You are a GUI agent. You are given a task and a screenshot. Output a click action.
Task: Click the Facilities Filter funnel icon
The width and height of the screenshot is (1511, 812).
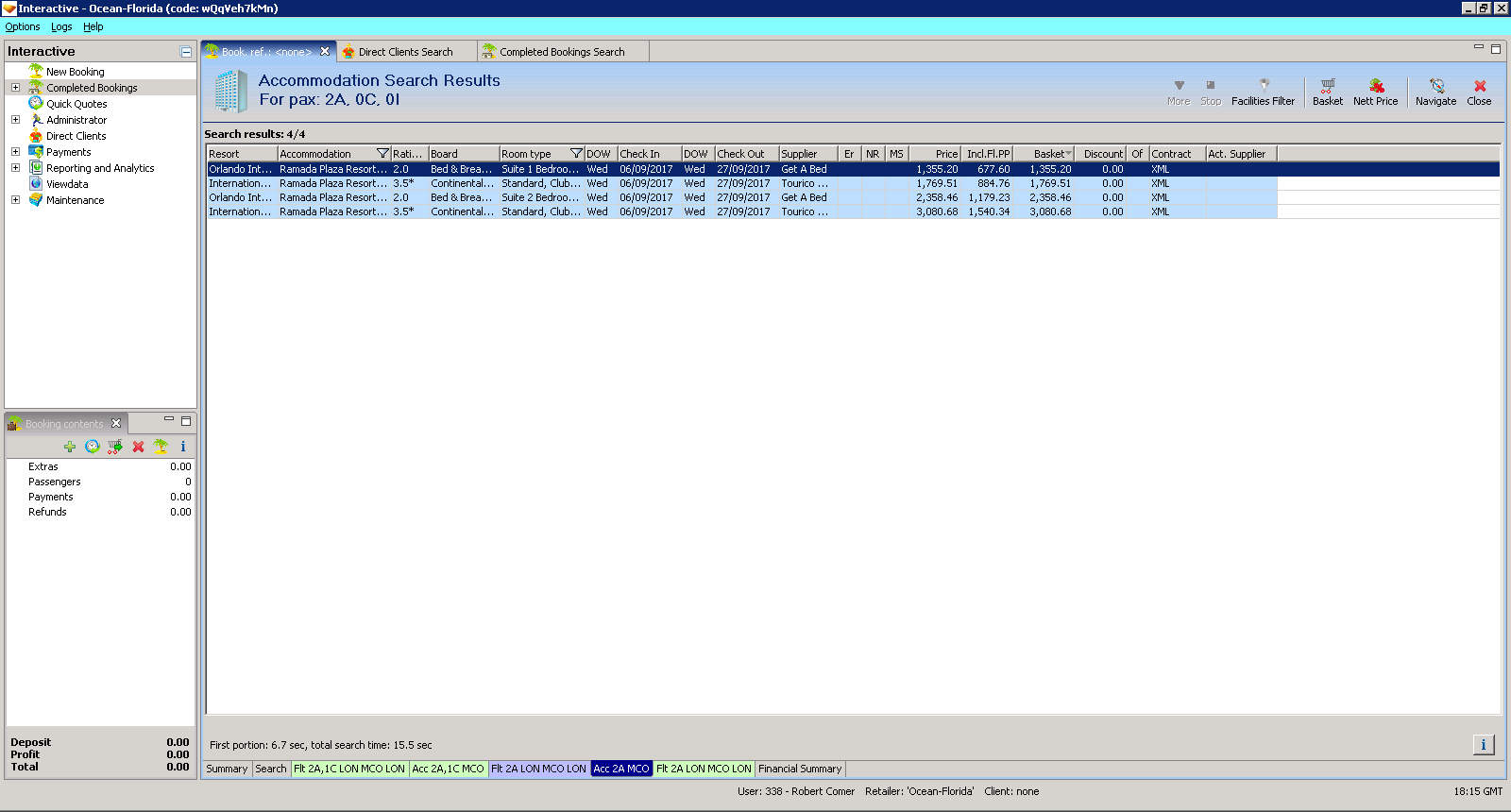click(x=1263, y=87)
